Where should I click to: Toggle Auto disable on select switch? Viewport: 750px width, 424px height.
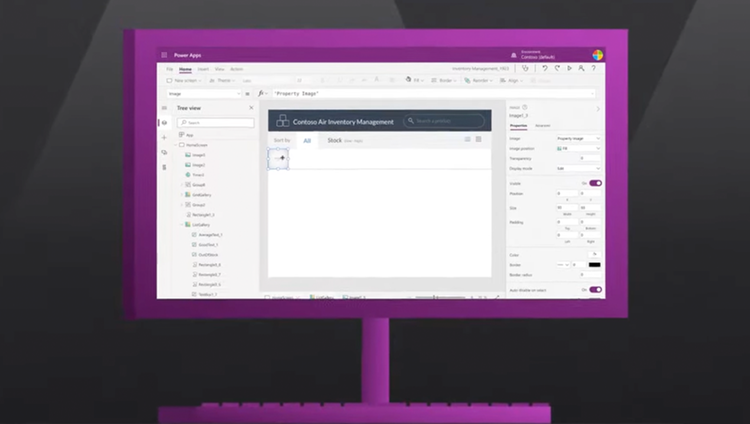[596, 290]
